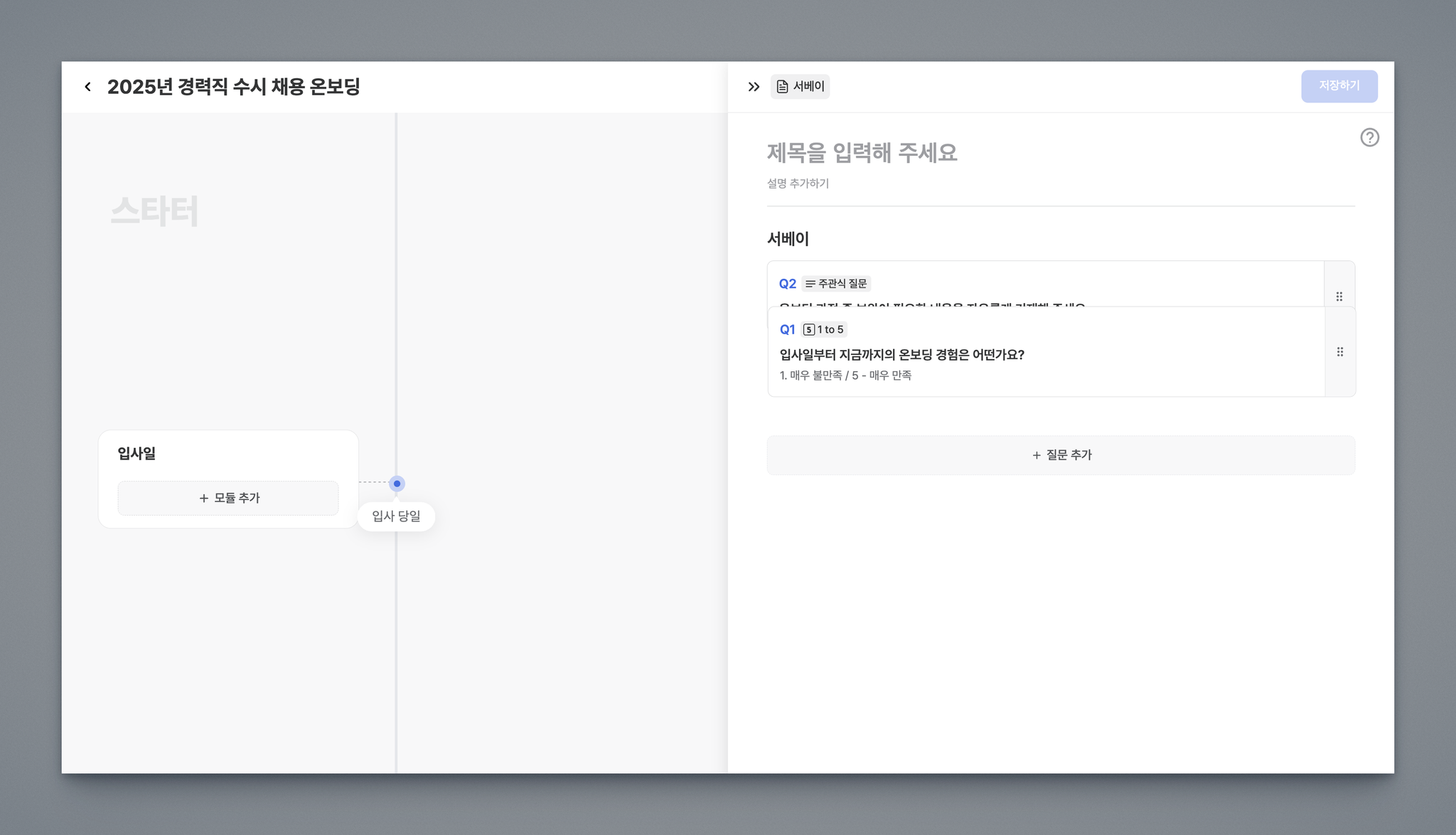1456x835 pixels.
Task: Collapse the side panel with double chevron
Action: coord(754,87)
